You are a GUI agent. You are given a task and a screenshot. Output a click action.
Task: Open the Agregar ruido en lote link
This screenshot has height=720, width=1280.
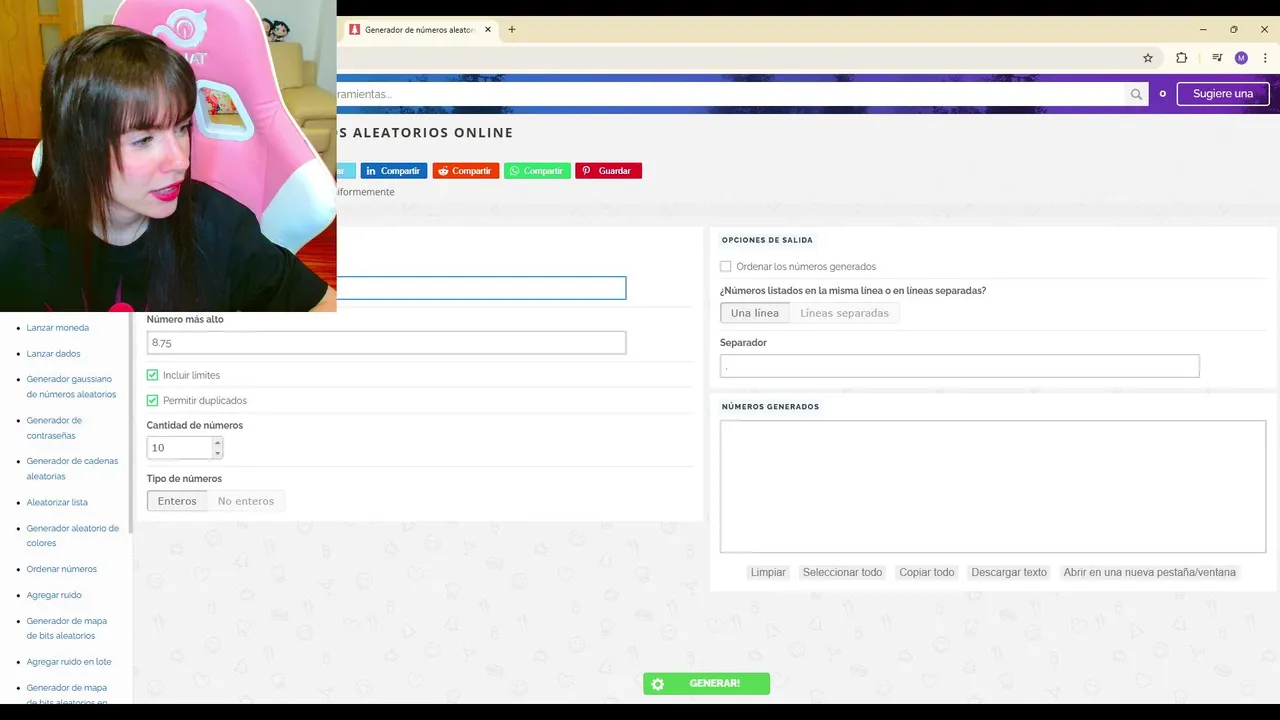pyautogui.click(x=69, y=662)
